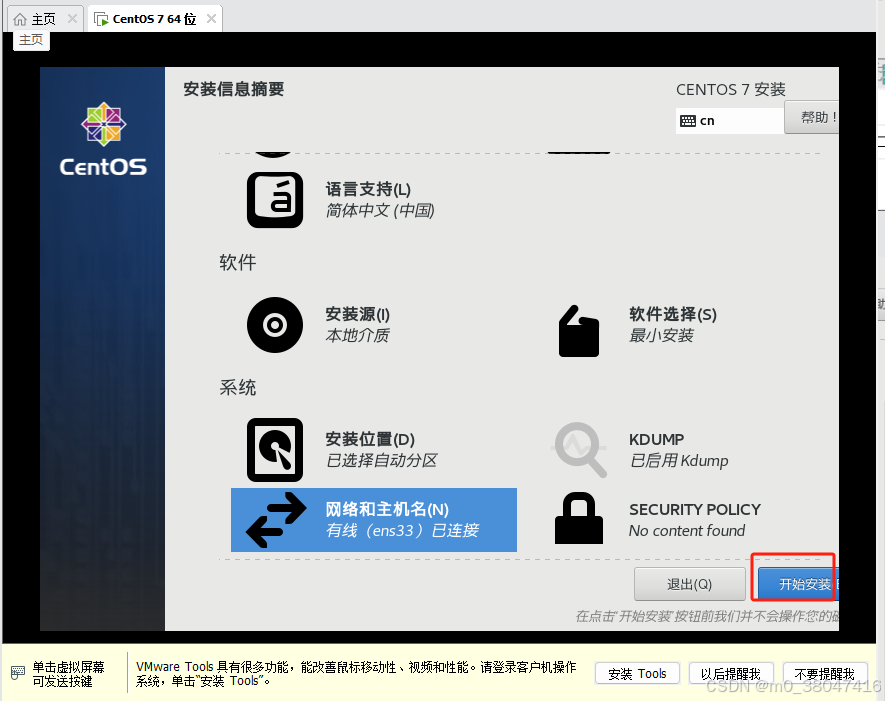Open SECURITY POLICY text label
Viewport: 885px width, 701px height.
point(695,510)
